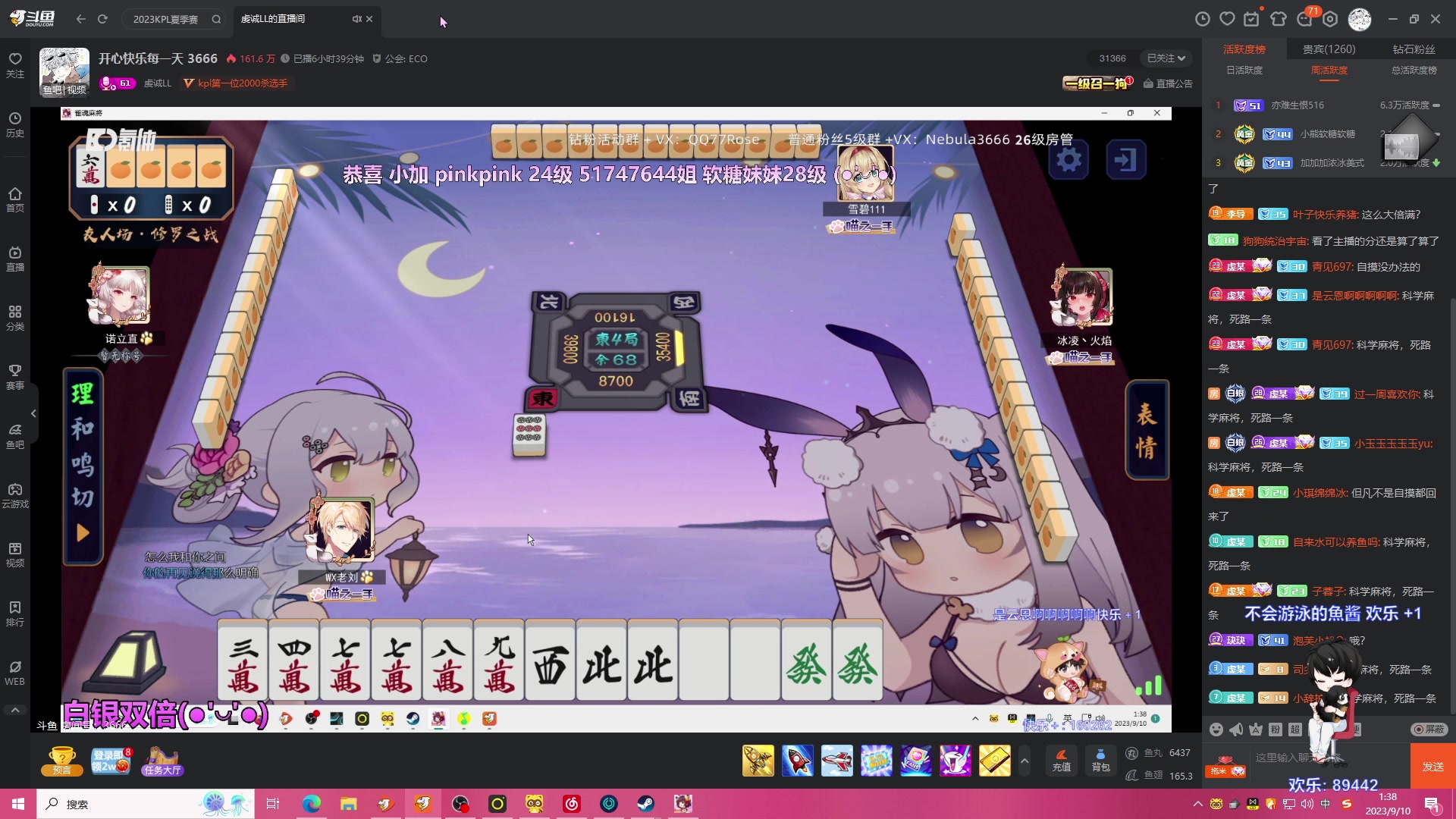Open the in-game settings gear

click(x=1068, y=160)
